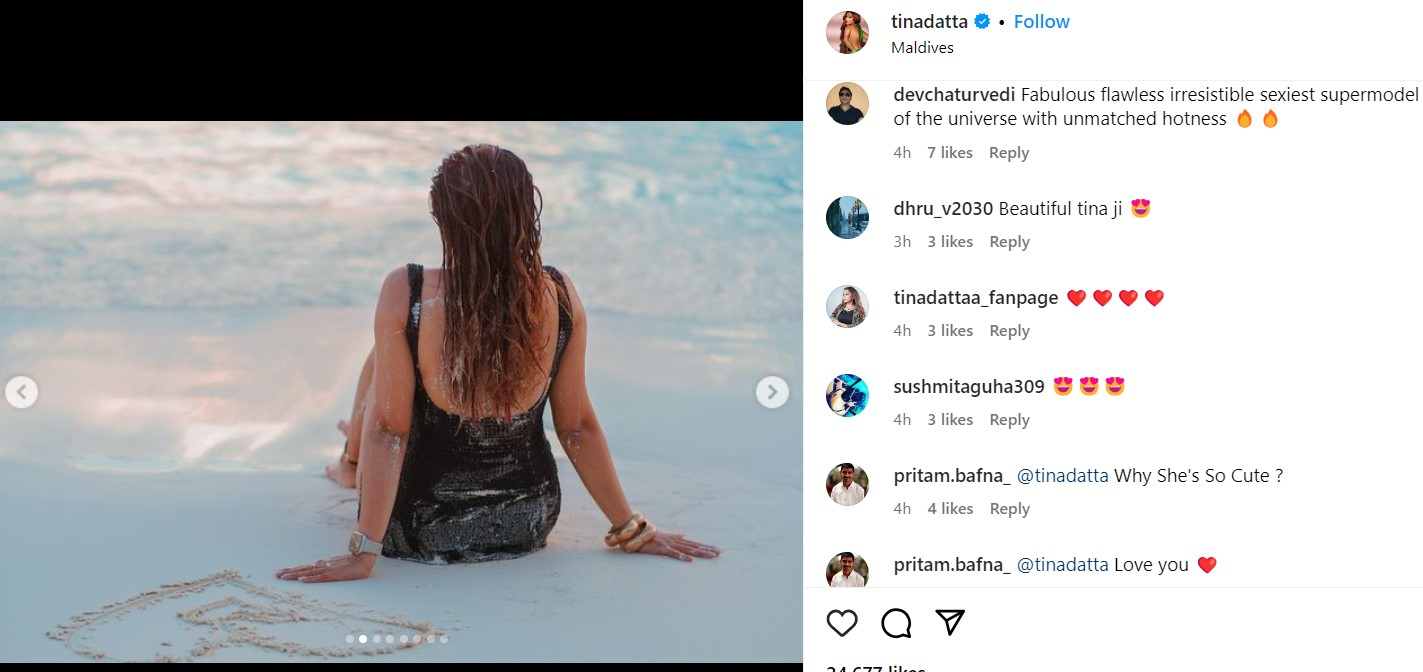Open the @tinadatta mention in "Why She's So Cute" comment
Screen dimensions: 1423x672
(1062, 476)
